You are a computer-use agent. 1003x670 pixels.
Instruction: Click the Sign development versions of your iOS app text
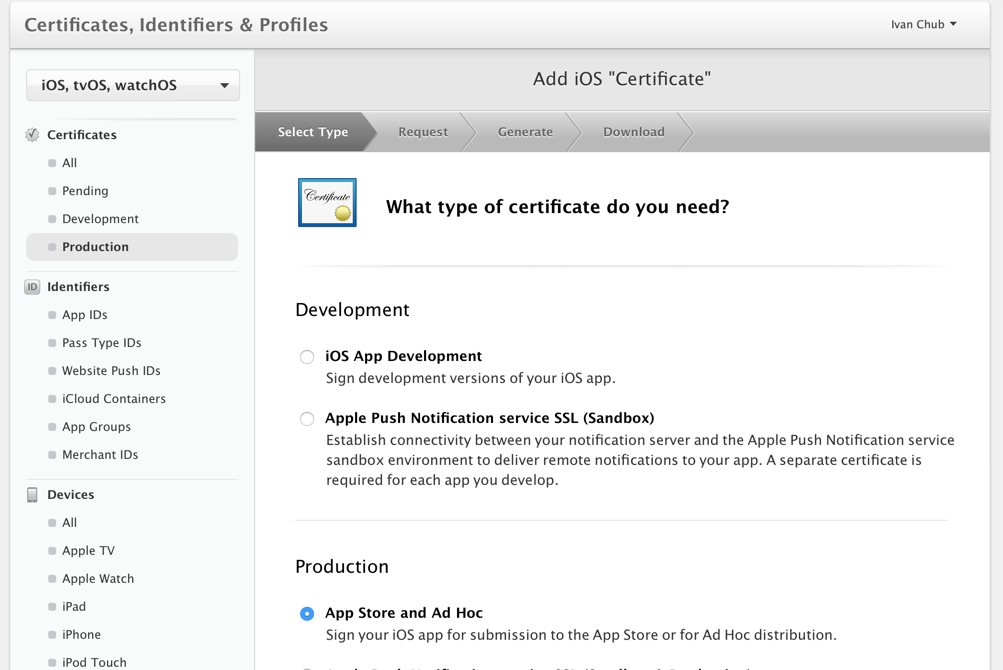tap(471, 378)
